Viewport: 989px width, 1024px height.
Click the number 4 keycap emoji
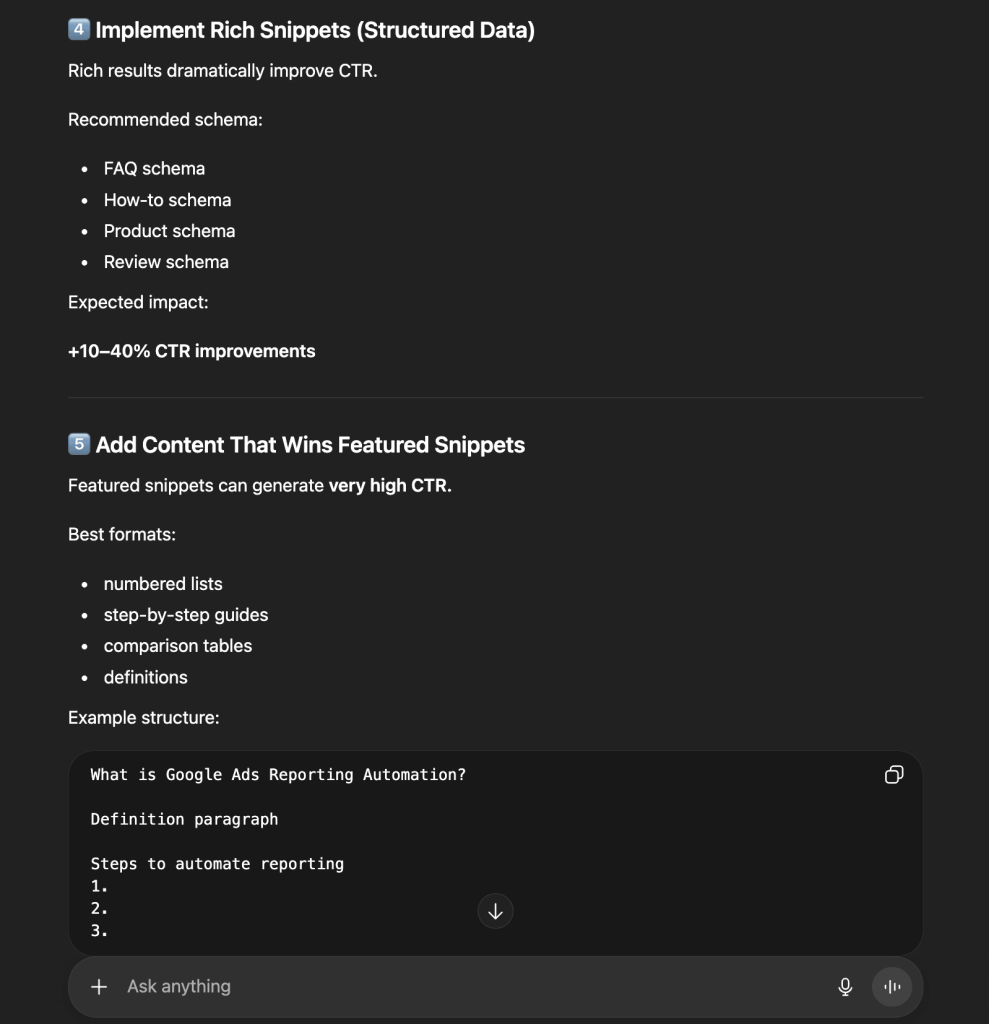pyautogui.click(x=79, y=30)
